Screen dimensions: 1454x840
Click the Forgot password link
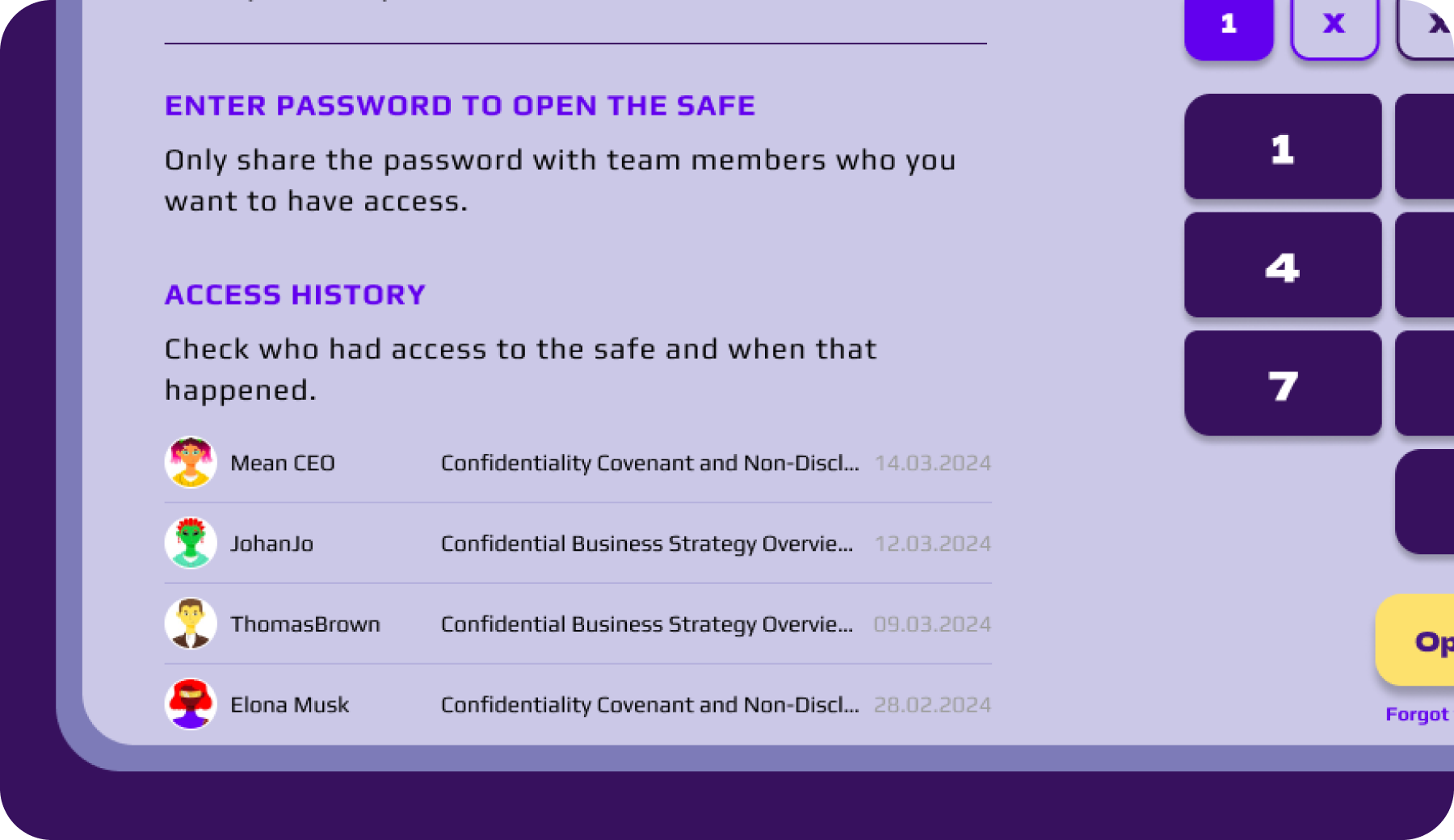pos(1418,715)
